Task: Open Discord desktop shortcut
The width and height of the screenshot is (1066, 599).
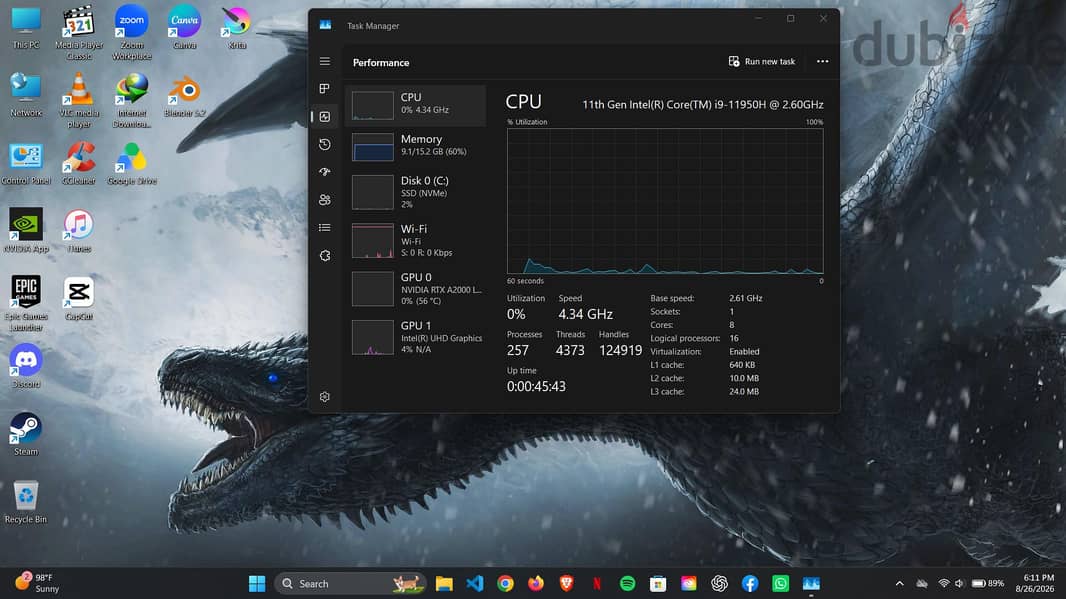Action: point(26,366)
